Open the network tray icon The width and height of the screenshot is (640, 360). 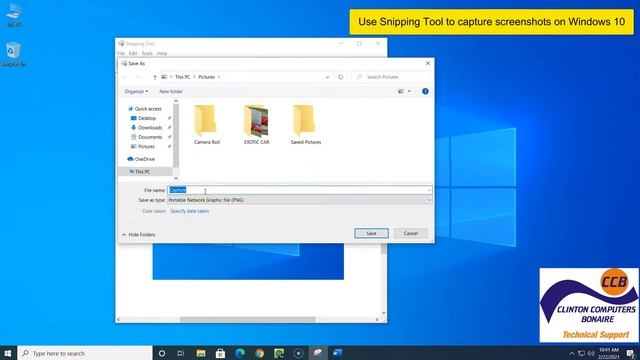tap(581, 353)
